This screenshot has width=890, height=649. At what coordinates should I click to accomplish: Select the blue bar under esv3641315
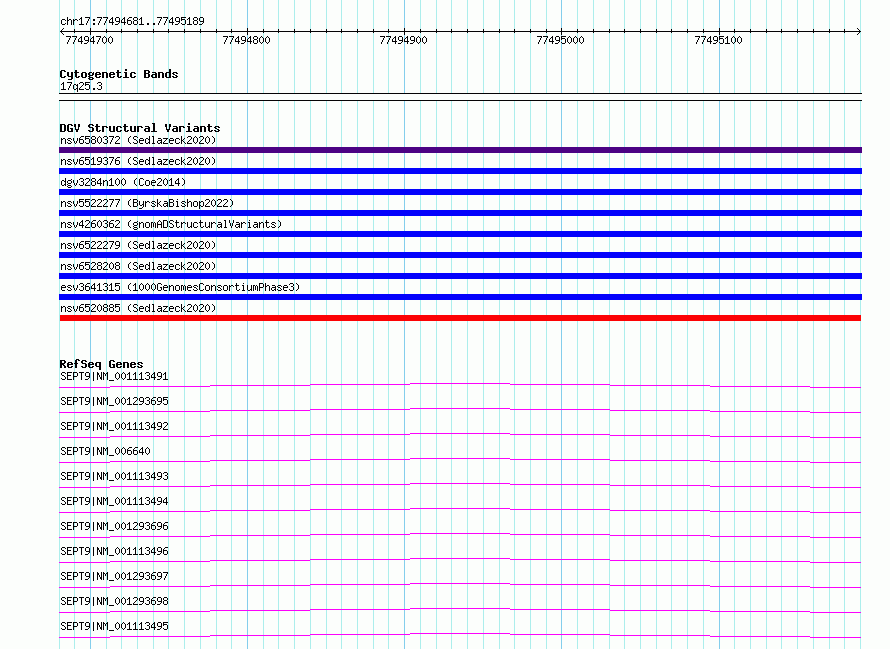pyautogui.click(x=460, y=297)
